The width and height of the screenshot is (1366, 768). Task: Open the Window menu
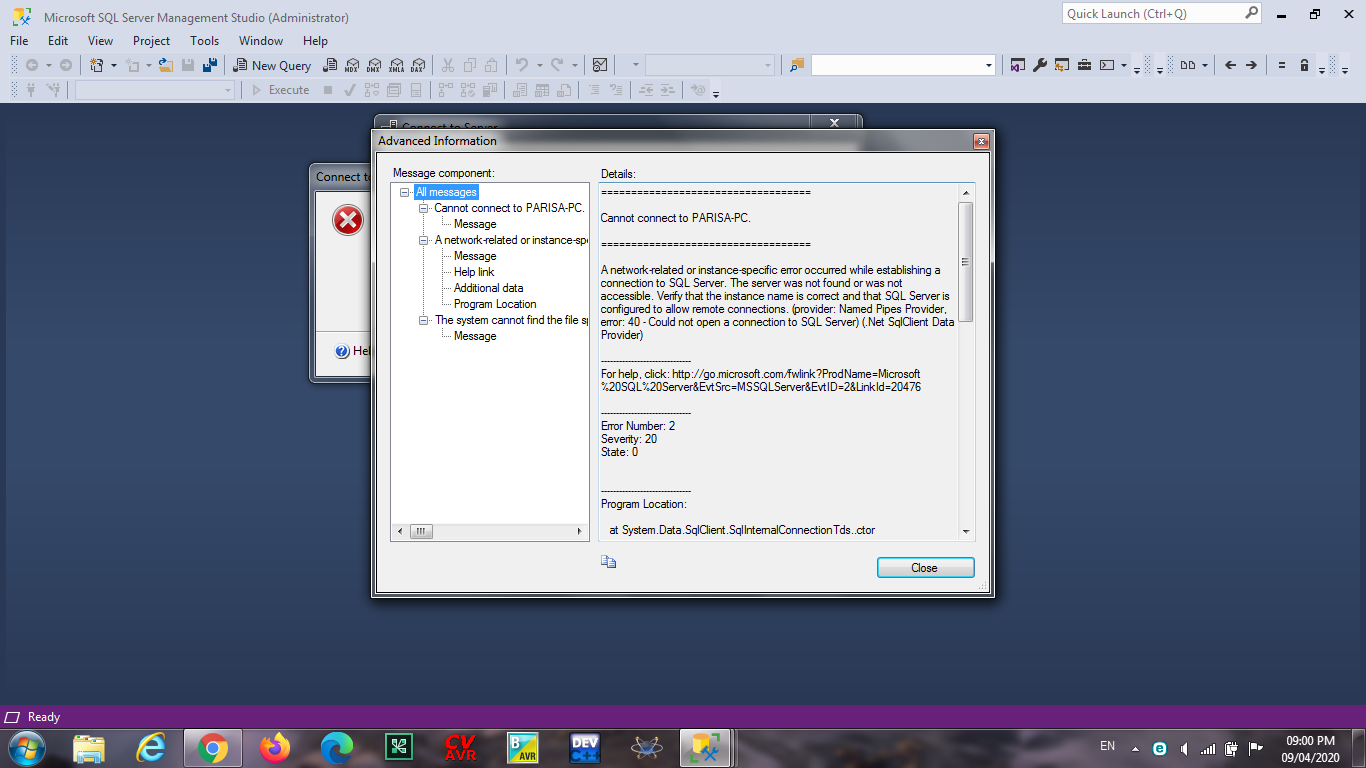pos(260,41)
